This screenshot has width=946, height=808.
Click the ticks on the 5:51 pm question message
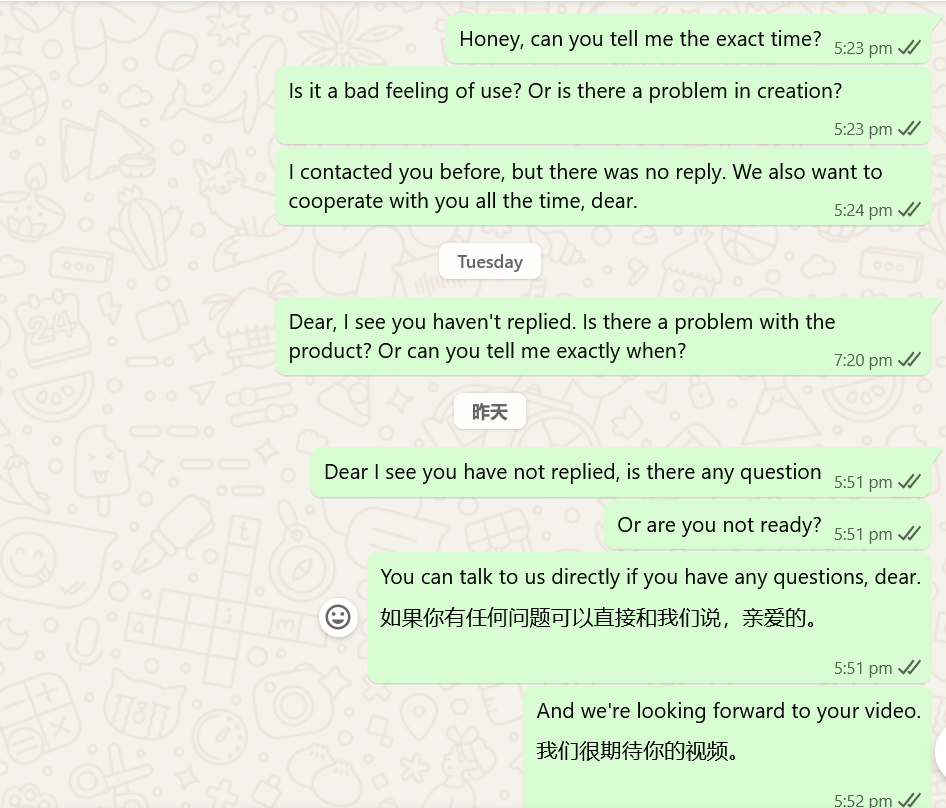[909, 481]
